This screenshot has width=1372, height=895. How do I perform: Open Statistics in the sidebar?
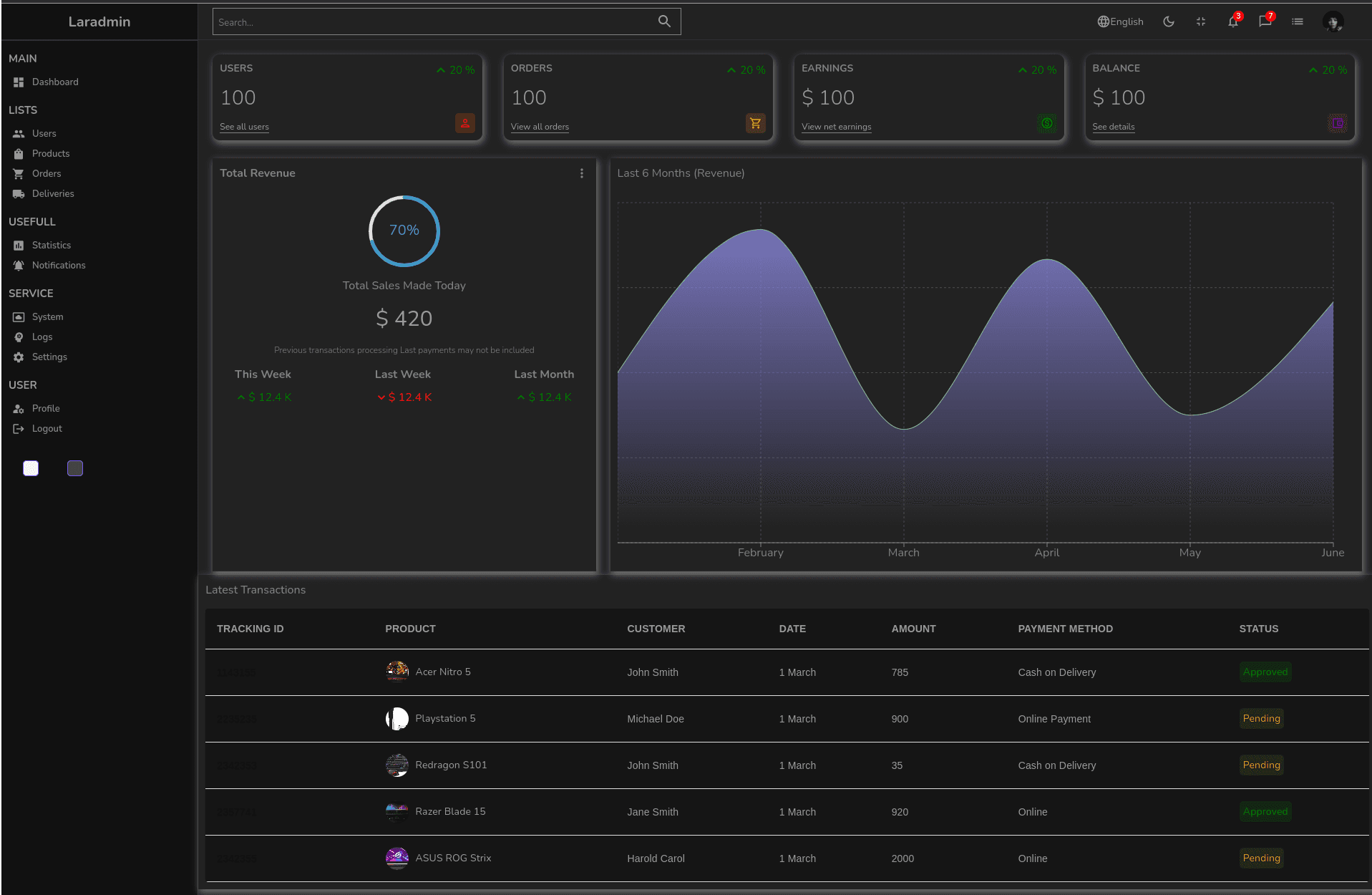point(51,245)
